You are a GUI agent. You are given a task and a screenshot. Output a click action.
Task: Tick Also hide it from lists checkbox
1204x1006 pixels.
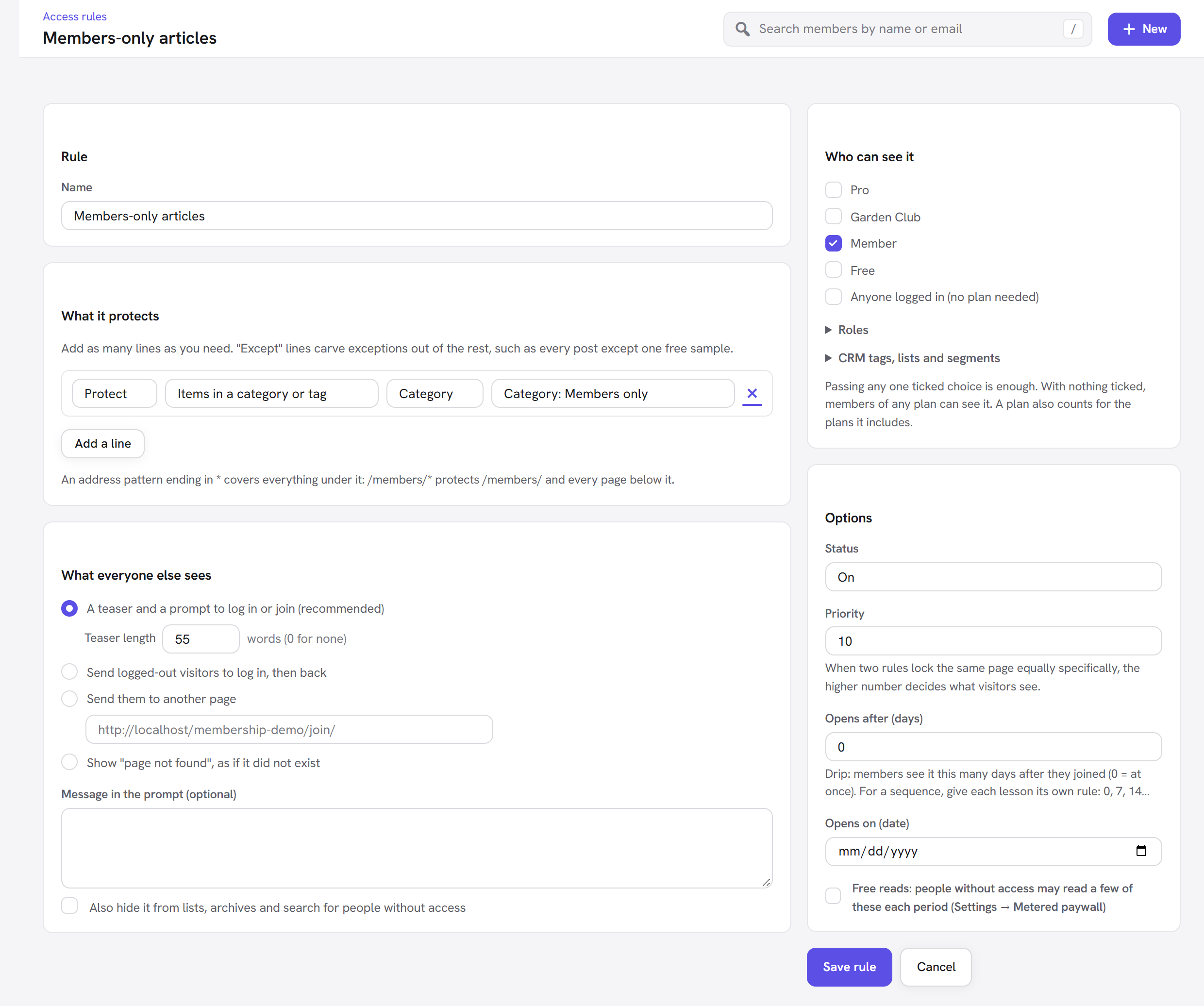coord(70,906)
